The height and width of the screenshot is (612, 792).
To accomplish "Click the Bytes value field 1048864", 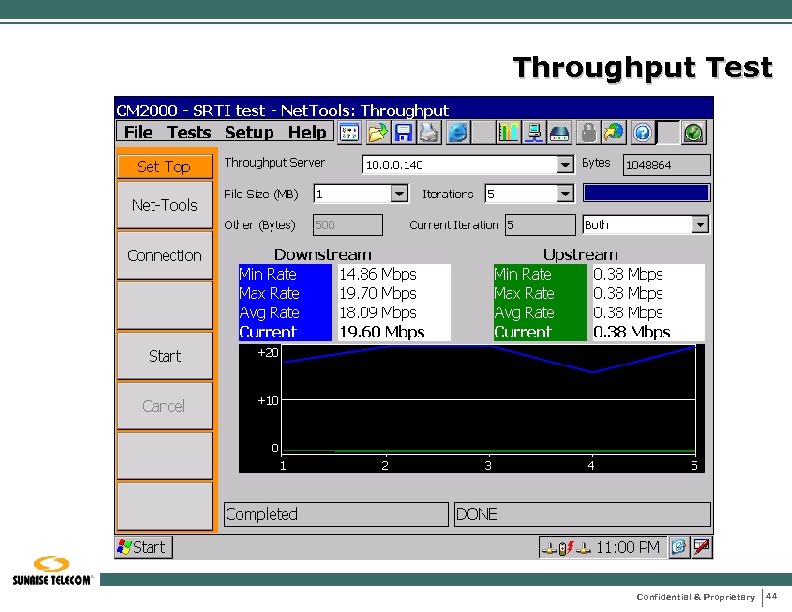I will (x=666, y=165).
